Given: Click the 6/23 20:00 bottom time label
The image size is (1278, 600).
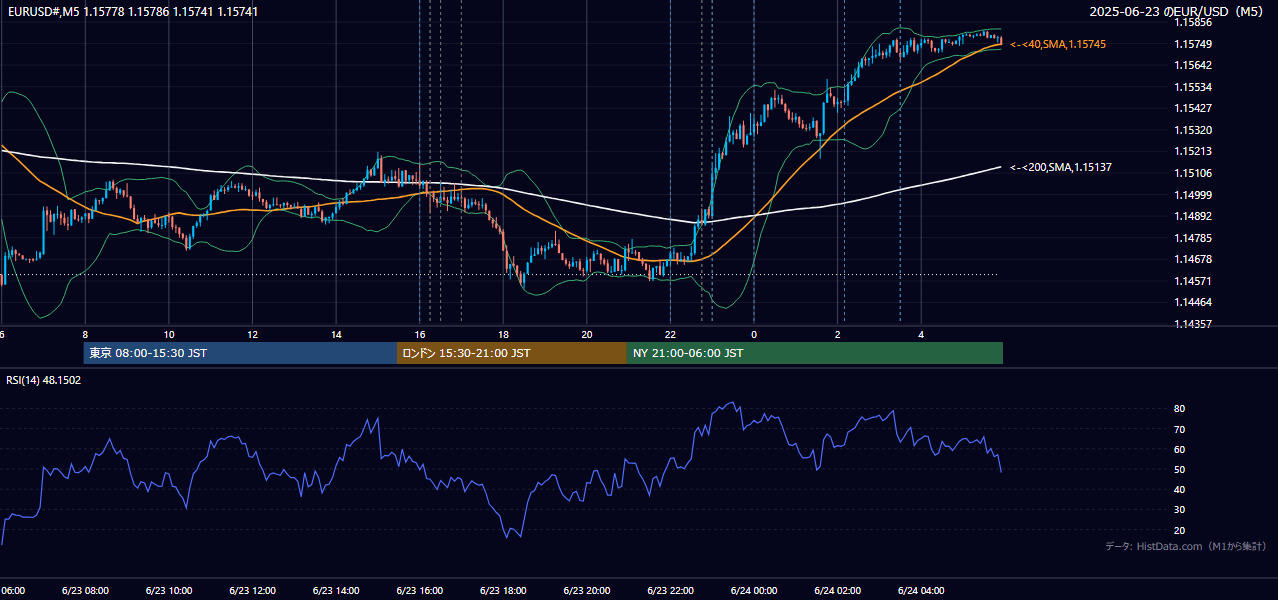Looking at the screenshot, I should (587, 591).
